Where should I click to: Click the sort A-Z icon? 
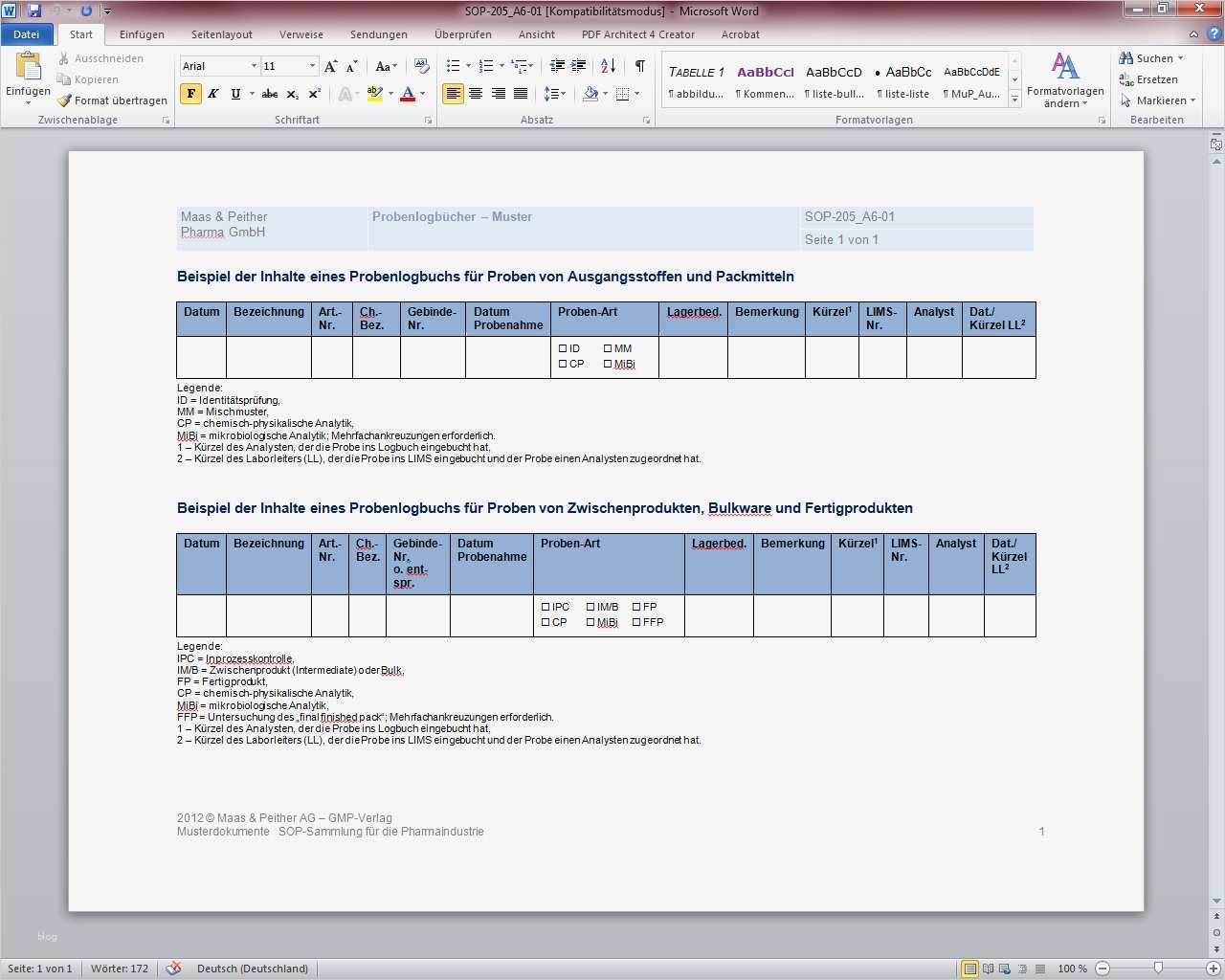(x=608, y=66)
